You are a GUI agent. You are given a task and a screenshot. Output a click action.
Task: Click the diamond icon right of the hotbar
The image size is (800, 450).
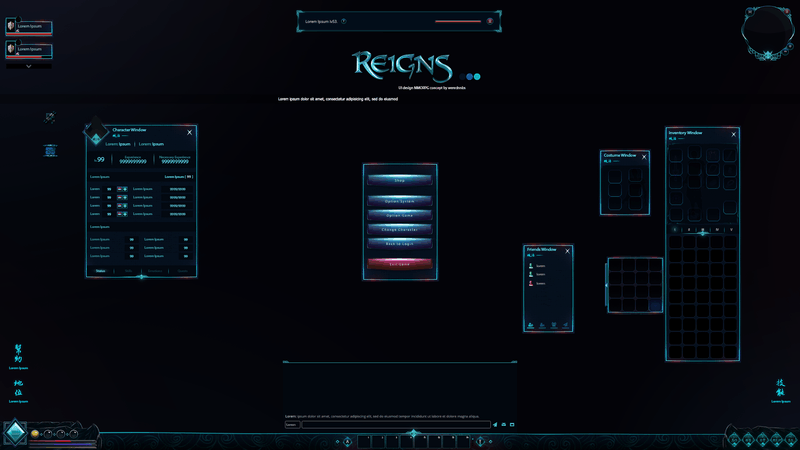click(x=480, y=442)
